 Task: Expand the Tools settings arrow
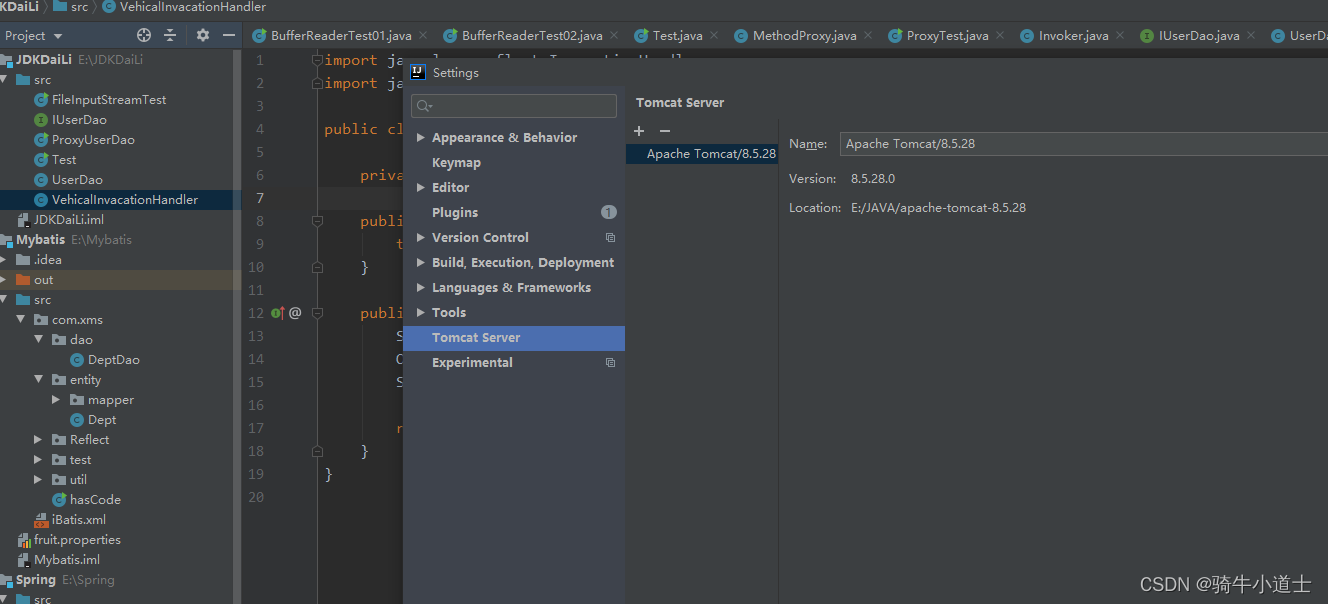pyautogui.click(x=421, y=313)
